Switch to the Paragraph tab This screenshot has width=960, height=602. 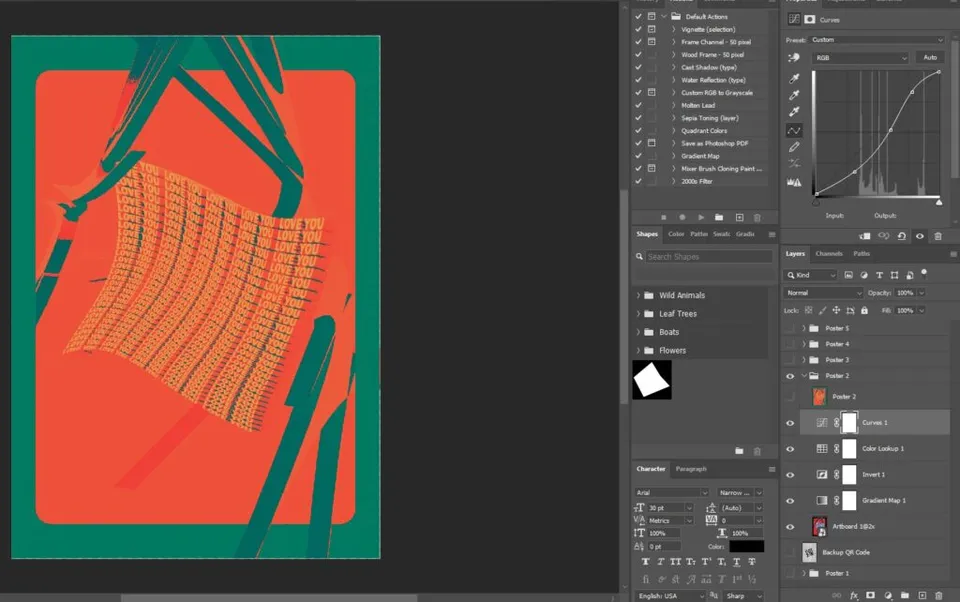691,469
